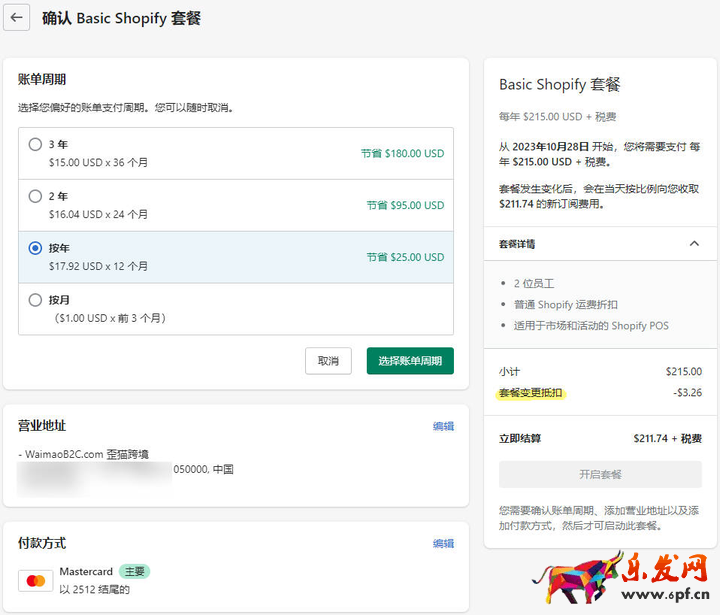Cancel with the 取消 button
The width and height of the screenshot is (720, 615).
pos(328,361)
